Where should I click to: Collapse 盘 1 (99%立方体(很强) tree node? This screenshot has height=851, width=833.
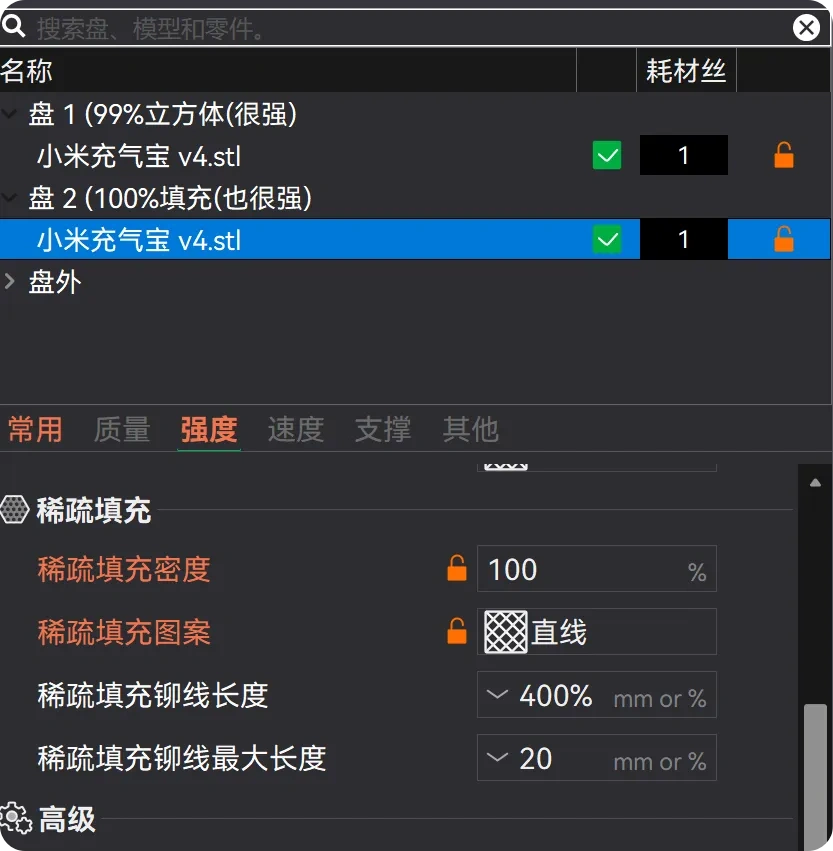(9, 114)
